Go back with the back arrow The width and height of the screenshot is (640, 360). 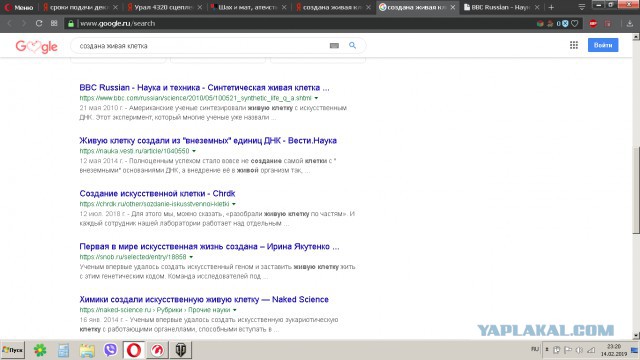10,24
